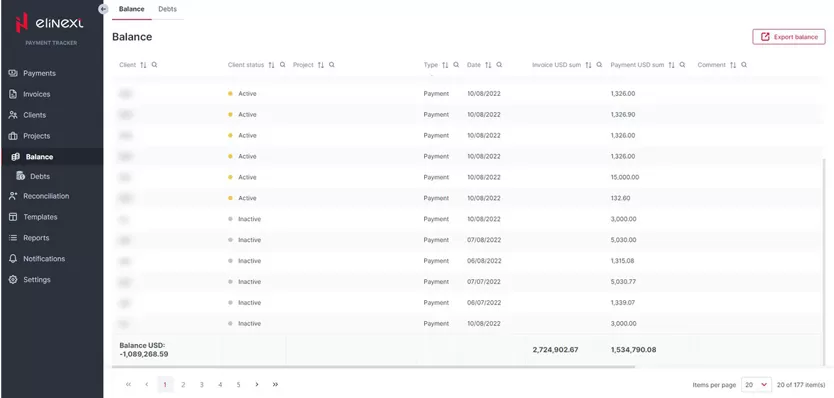Sort by the Comment column
The image size is (834, 398).
click(x=733, y=65)
